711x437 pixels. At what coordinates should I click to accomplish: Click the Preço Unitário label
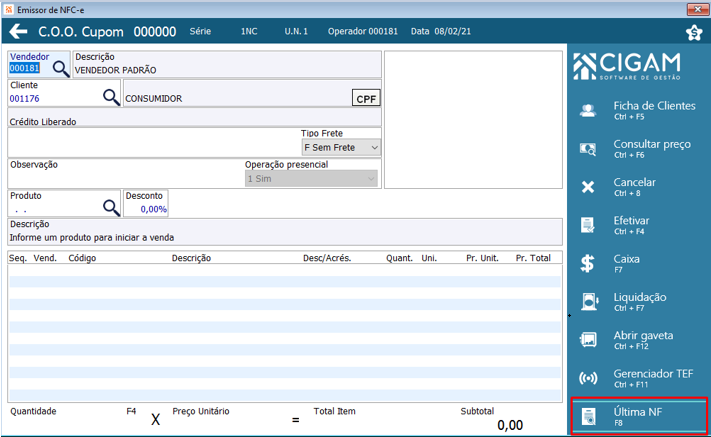tap(201, 411)
